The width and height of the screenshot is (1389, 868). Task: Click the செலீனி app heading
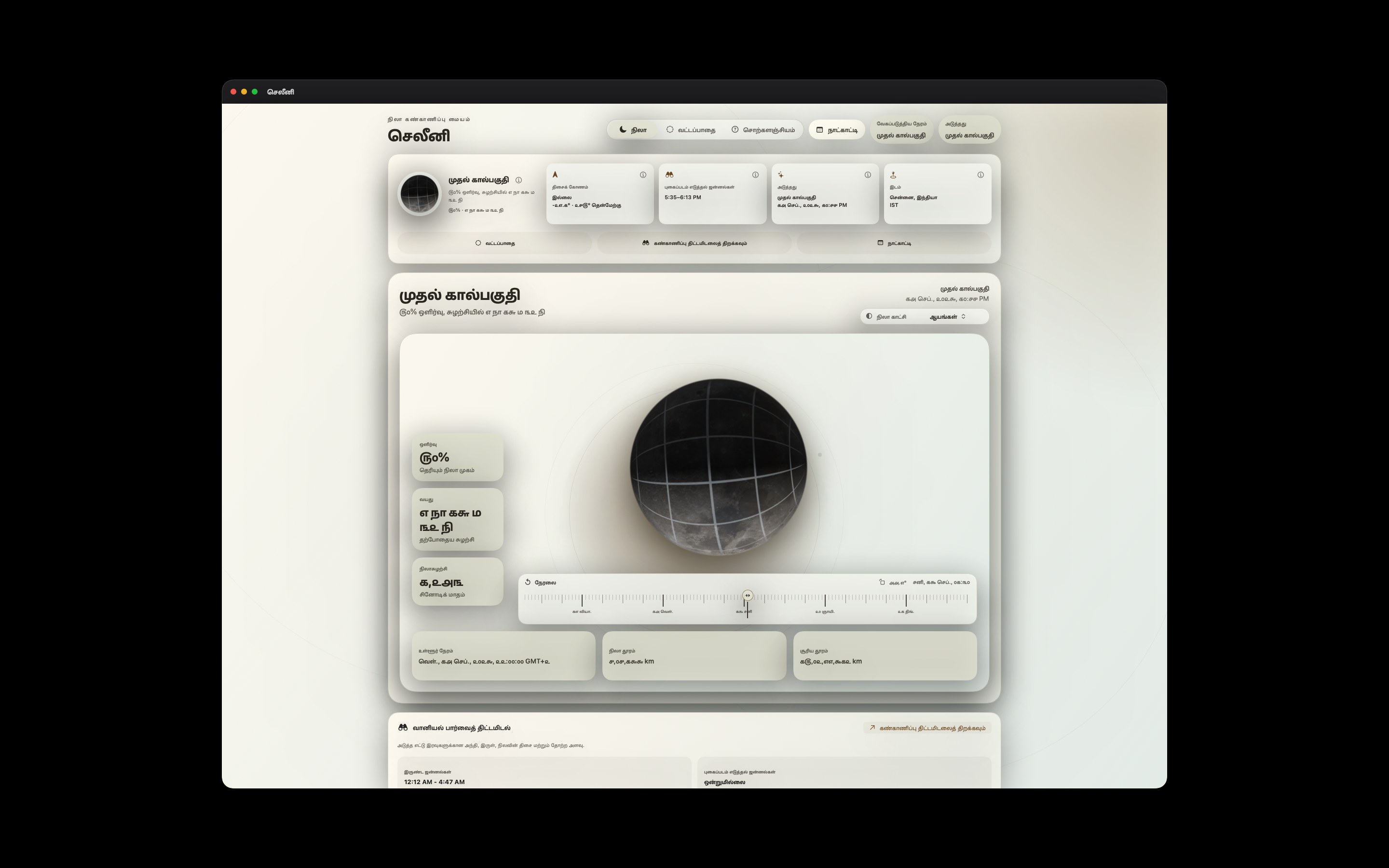[x=419, y=136]
